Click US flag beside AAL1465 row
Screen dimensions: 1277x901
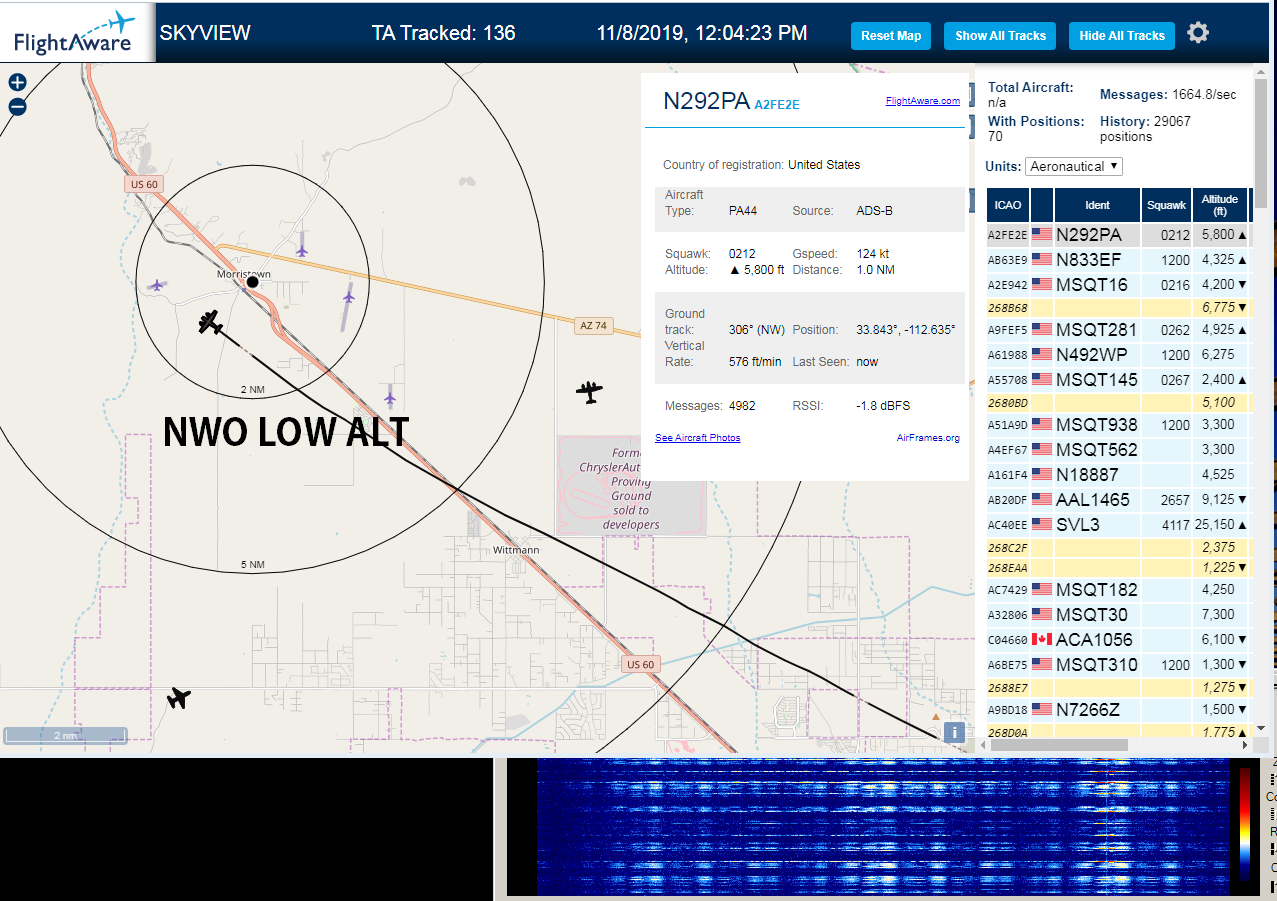pyautogui.click(x=1042, y=499)
